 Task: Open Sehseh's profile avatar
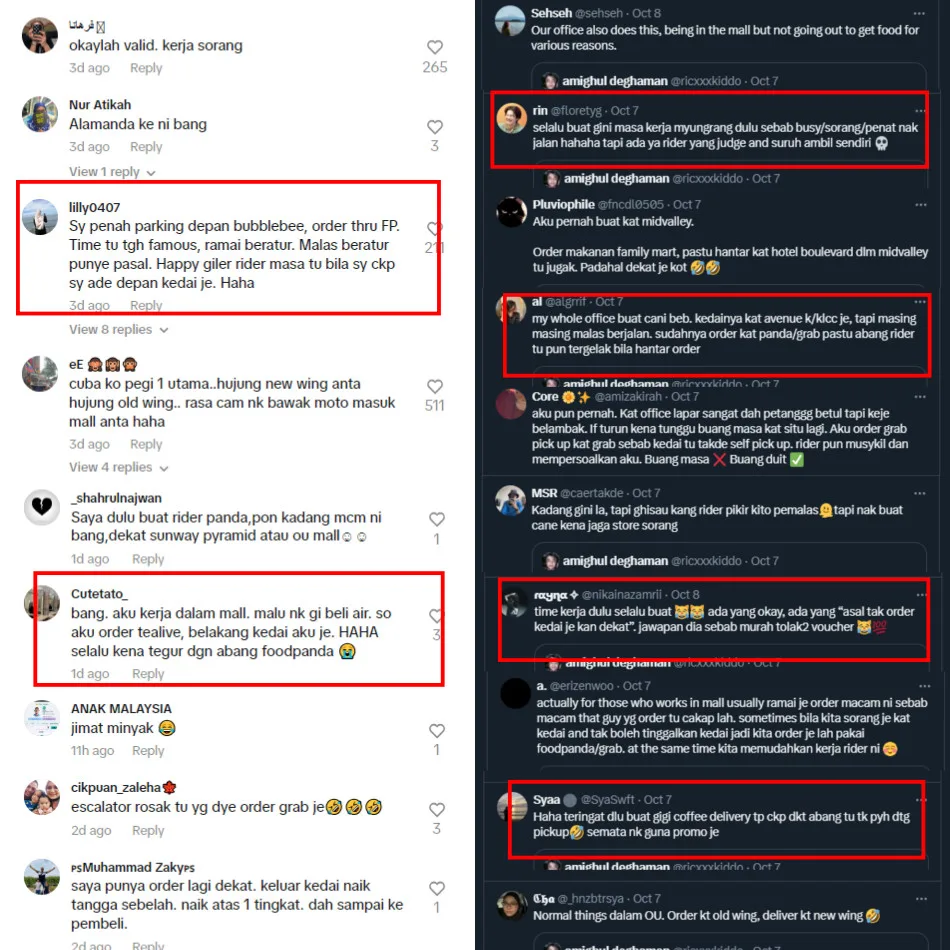click(x=510, y=21)
